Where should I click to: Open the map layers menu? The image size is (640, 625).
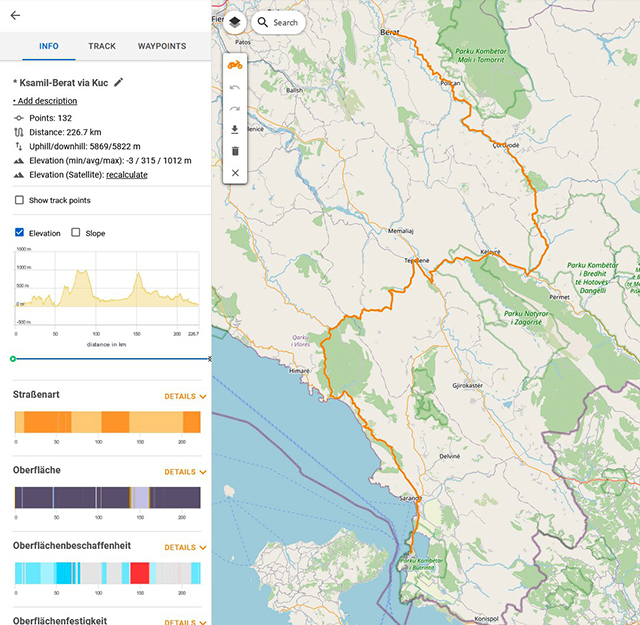click(234, 21)
